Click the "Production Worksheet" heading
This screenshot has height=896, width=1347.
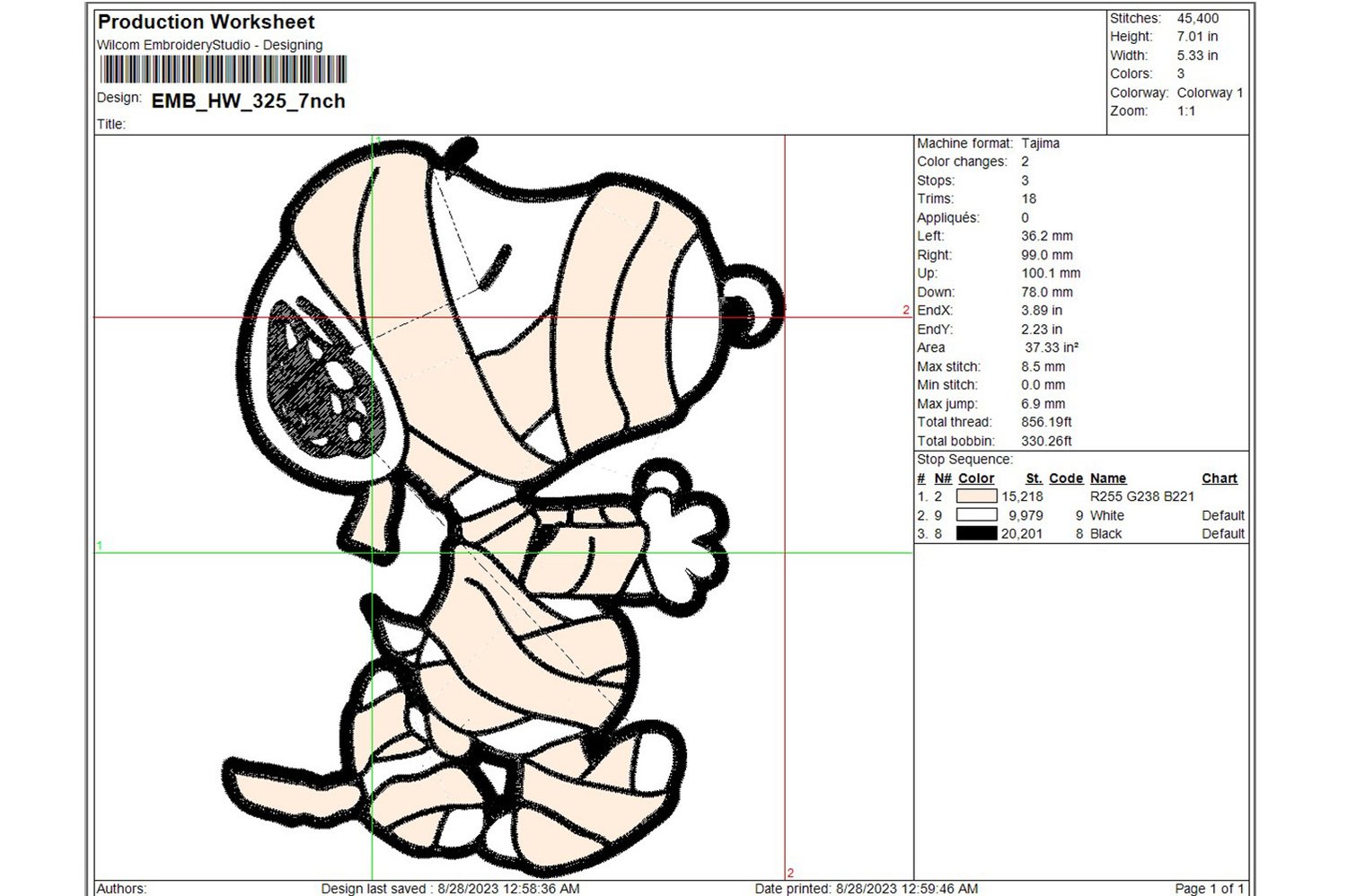tap(206, 22)
